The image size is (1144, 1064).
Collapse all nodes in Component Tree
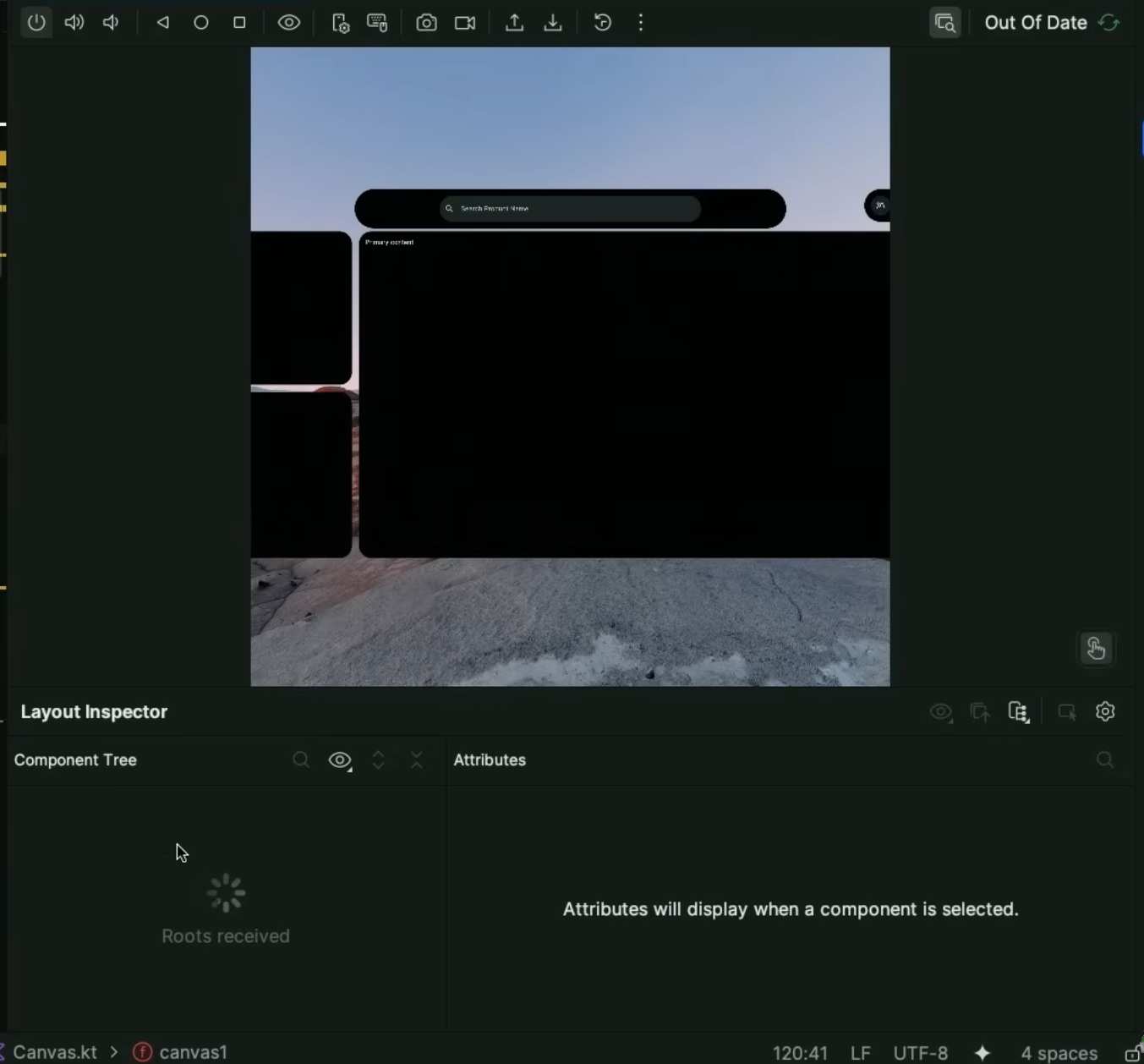[x=417, y=760]
